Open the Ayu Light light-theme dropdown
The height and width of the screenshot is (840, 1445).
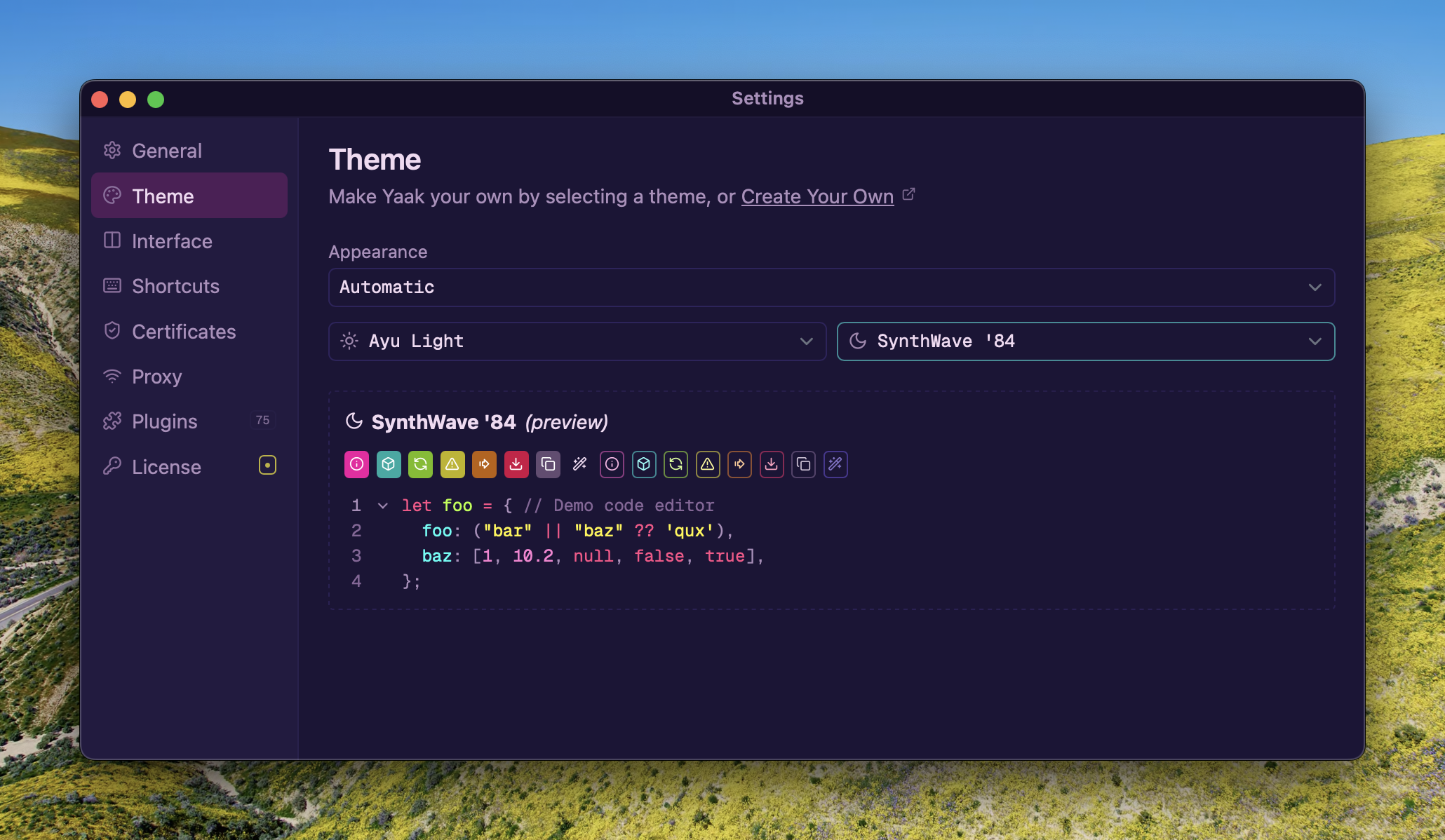click(577, 341)
